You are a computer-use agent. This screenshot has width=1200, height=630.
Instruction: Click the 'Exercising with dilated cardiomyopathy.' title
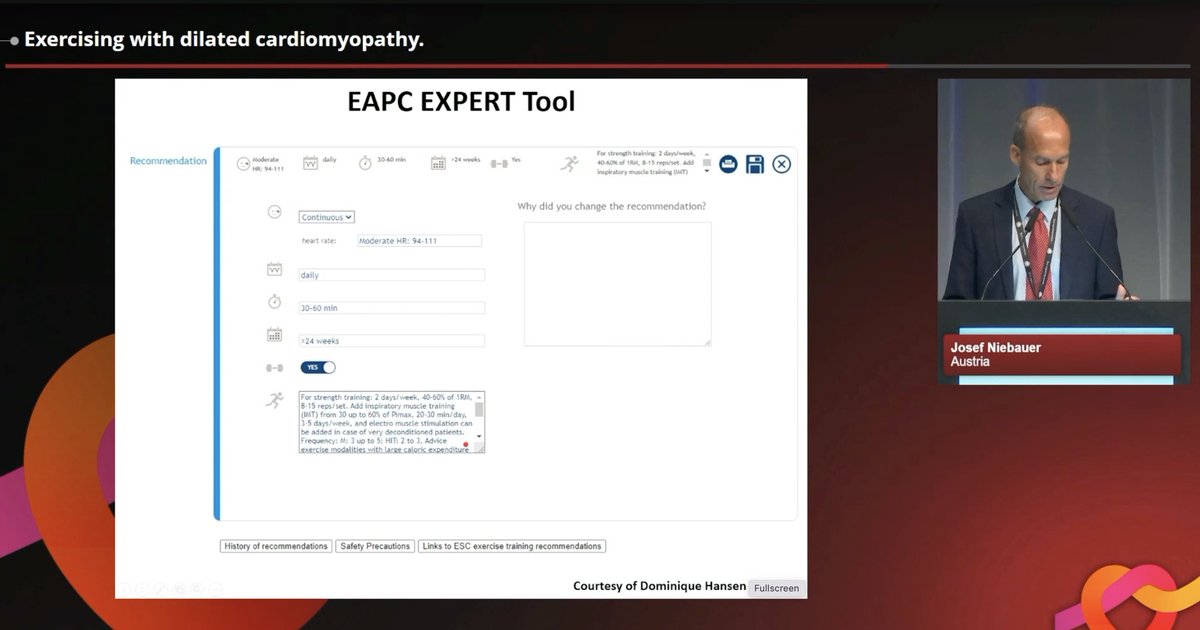click(224, 40)
